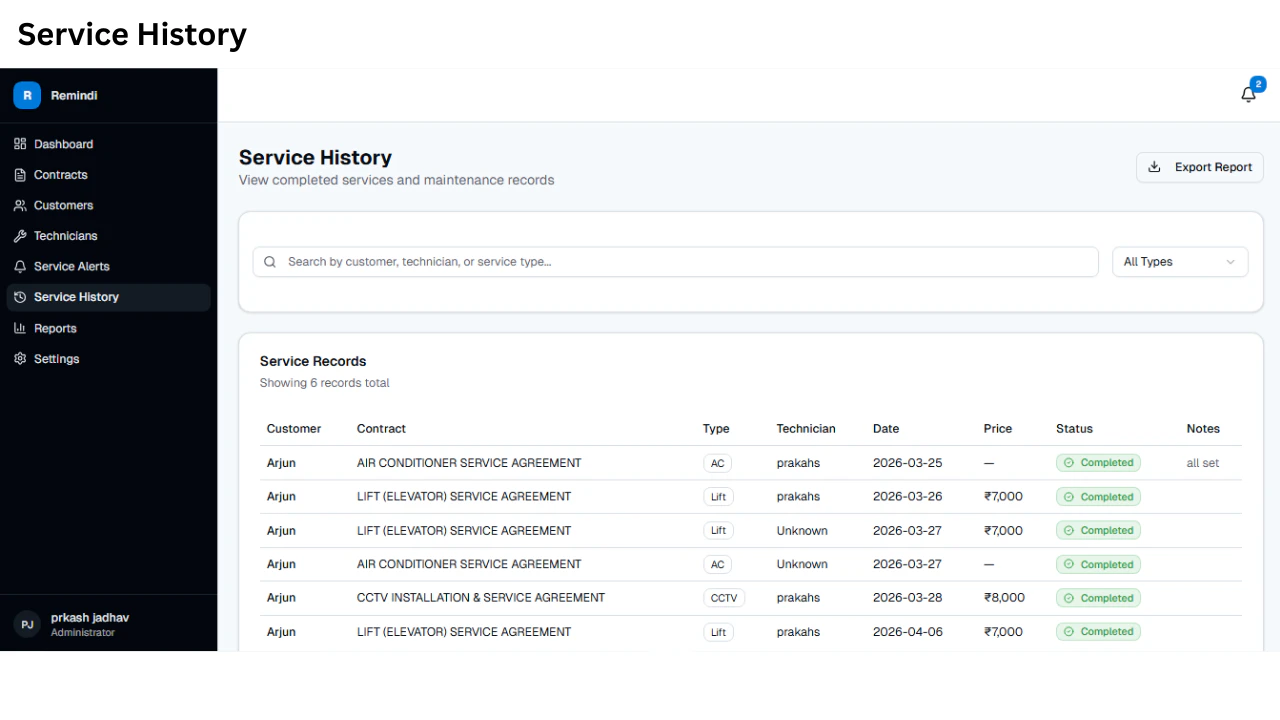Click the date 2026-04-06
The width and height of the screenshot is (1280, 720).
[x=907, y=632]
